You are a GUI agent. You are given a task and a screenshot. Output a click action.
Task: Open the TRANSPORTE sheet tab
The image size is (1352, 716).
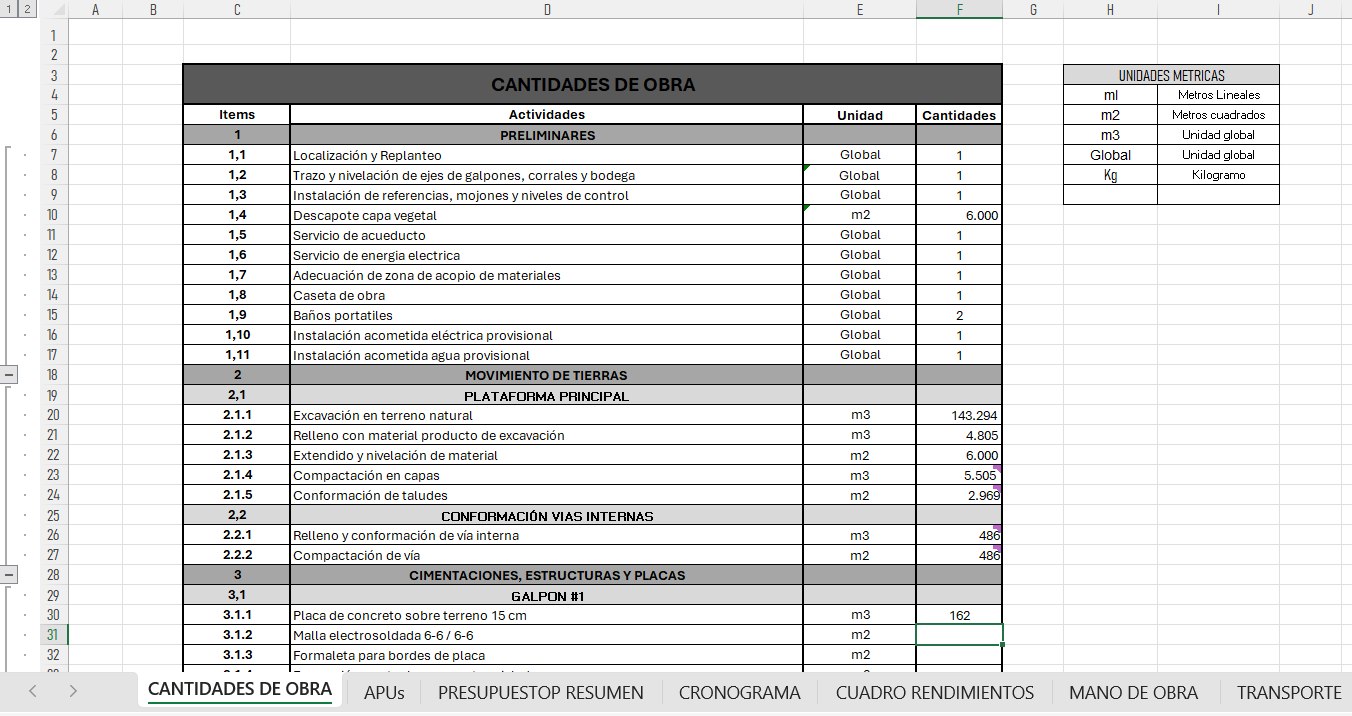(1289, 692)
